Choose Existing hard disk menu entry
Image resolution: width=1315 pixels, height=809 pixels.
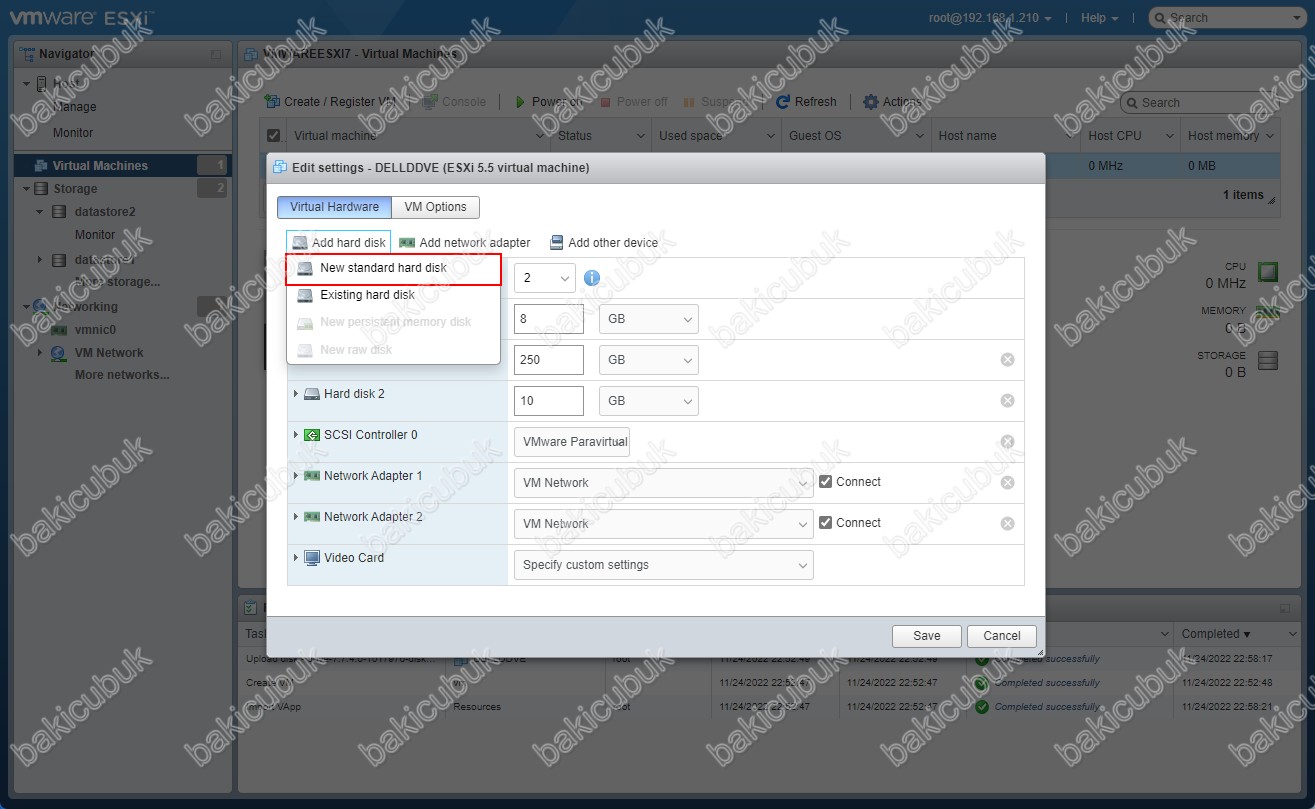click(393, 295)
